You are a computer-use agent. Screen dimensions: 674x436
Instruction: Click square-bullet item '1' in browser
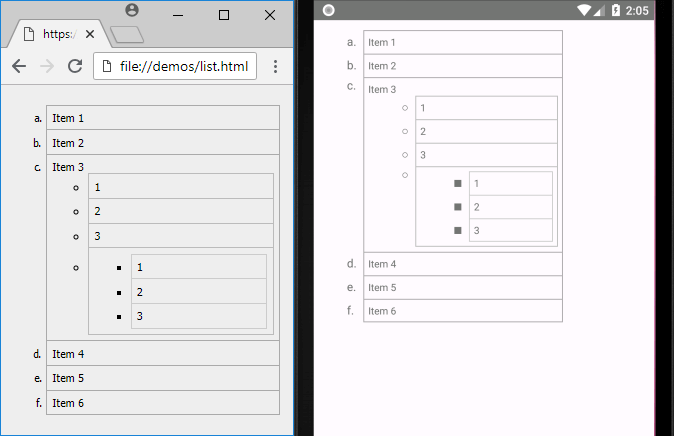click(199, 267)
